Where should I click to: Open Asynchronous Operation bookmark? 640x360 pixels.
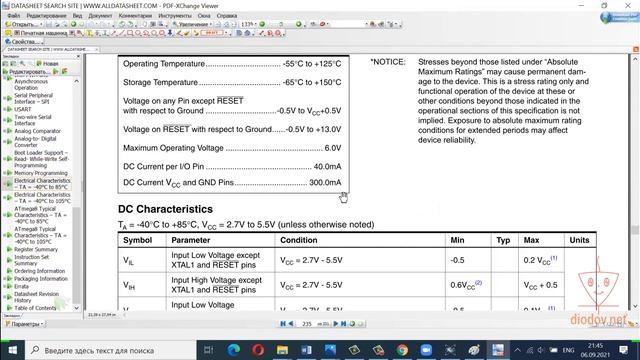[x=31, y=84]
